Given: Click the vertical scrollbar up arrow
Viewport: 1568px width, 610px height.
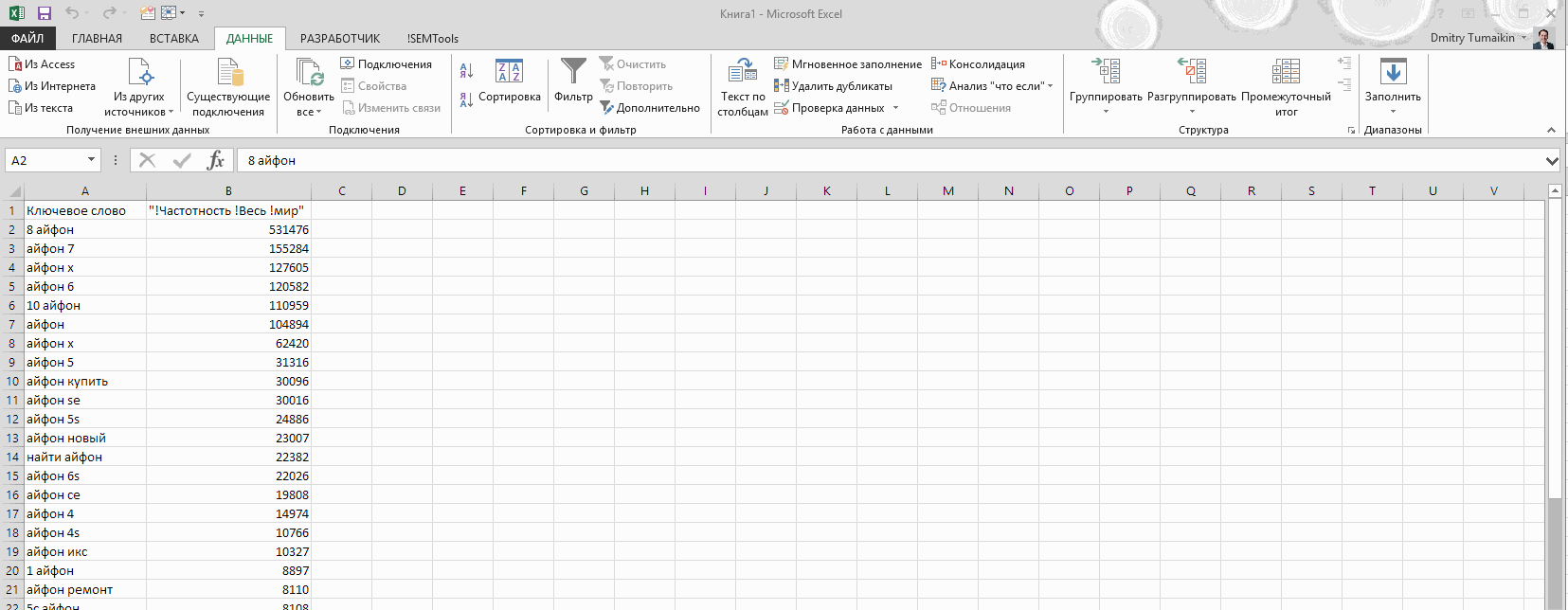Looking at the screenshot, I should [1555, 191].
